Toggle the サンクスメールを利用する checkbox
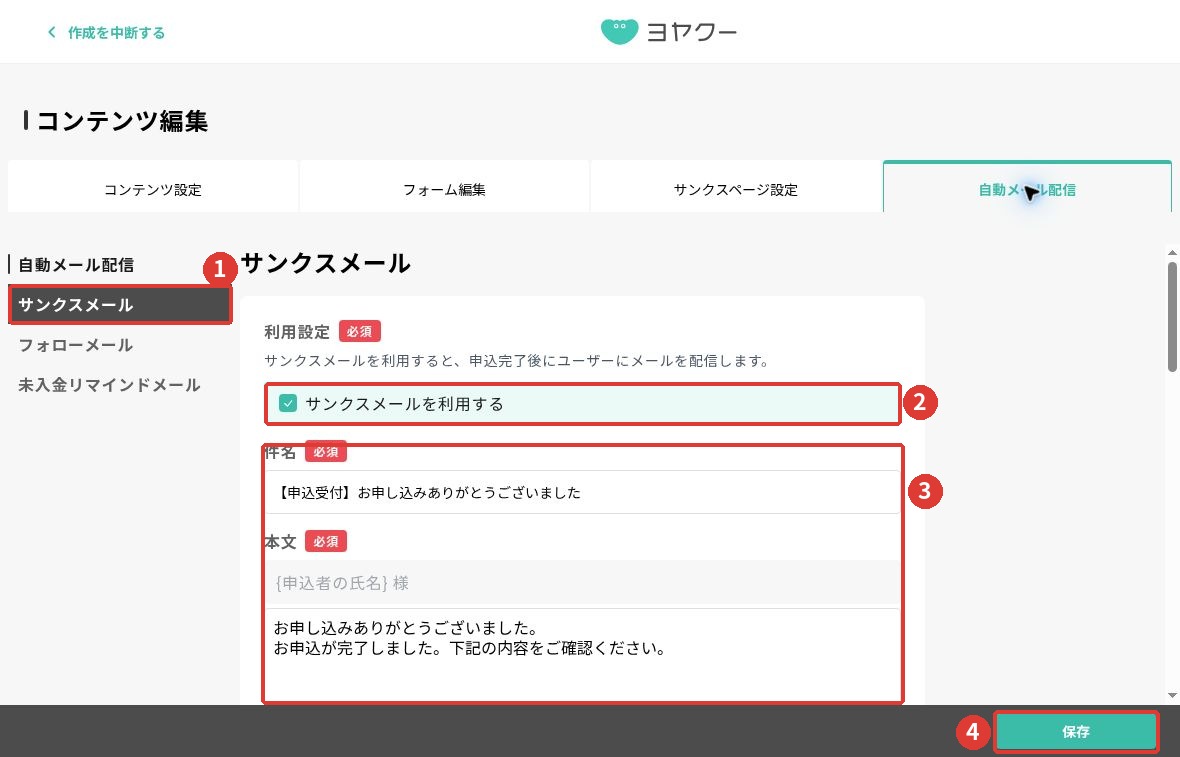The height and width of the screenshot is (757, 1180). point(287,403)
